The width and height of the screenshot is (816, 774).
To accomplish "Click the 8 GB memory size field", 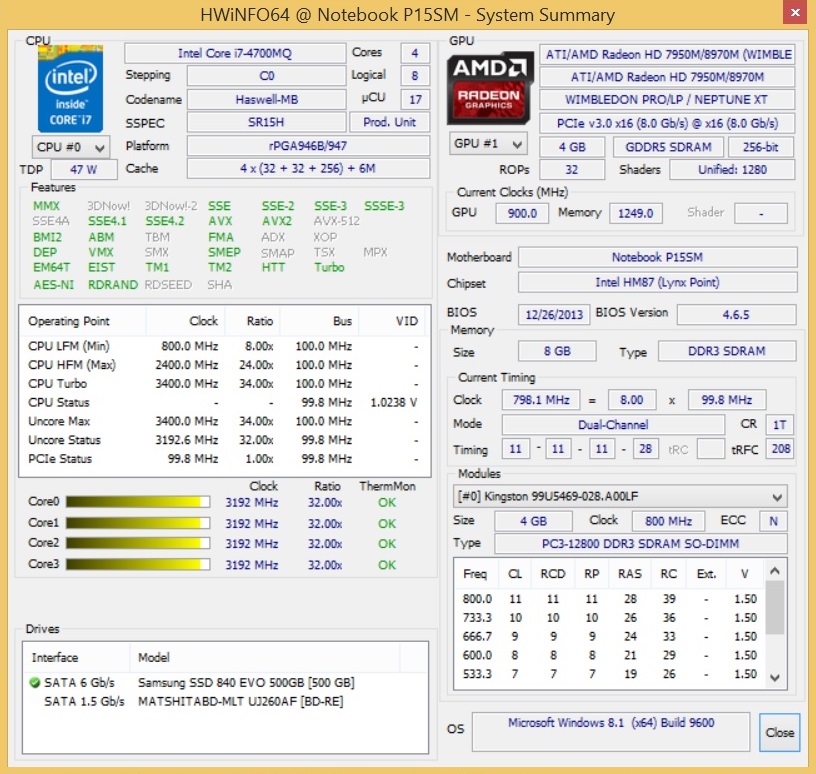I will pos(557,351).
